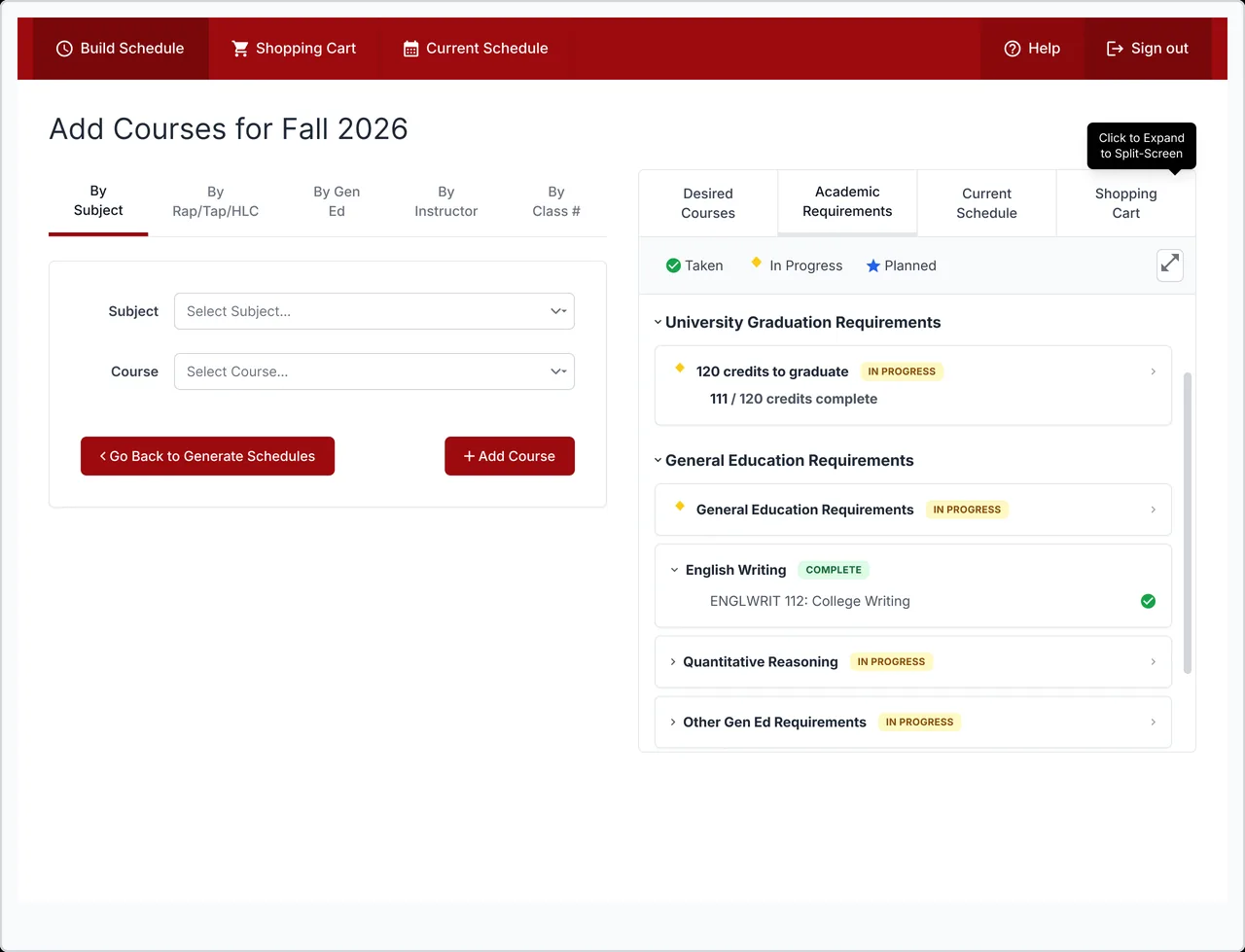
Task: Click the question mark Help icon
Action: tap(1013, 49)
